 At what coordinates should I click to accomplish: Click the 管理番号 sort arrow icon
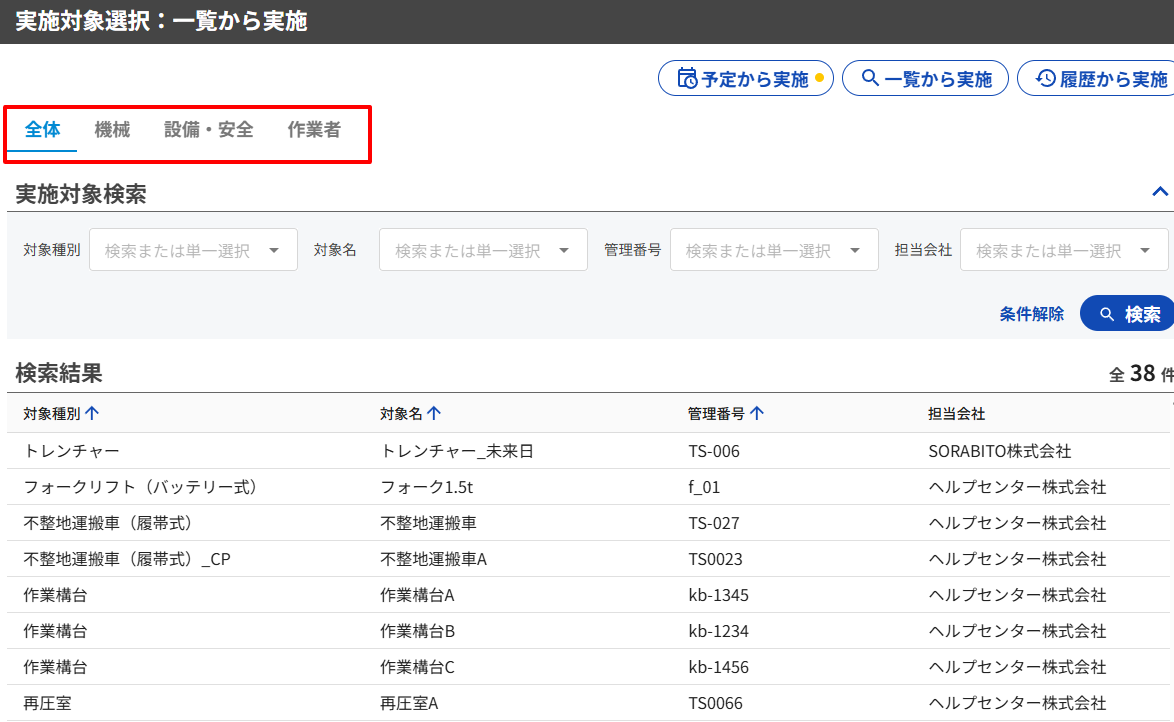[x=757, y=413]
